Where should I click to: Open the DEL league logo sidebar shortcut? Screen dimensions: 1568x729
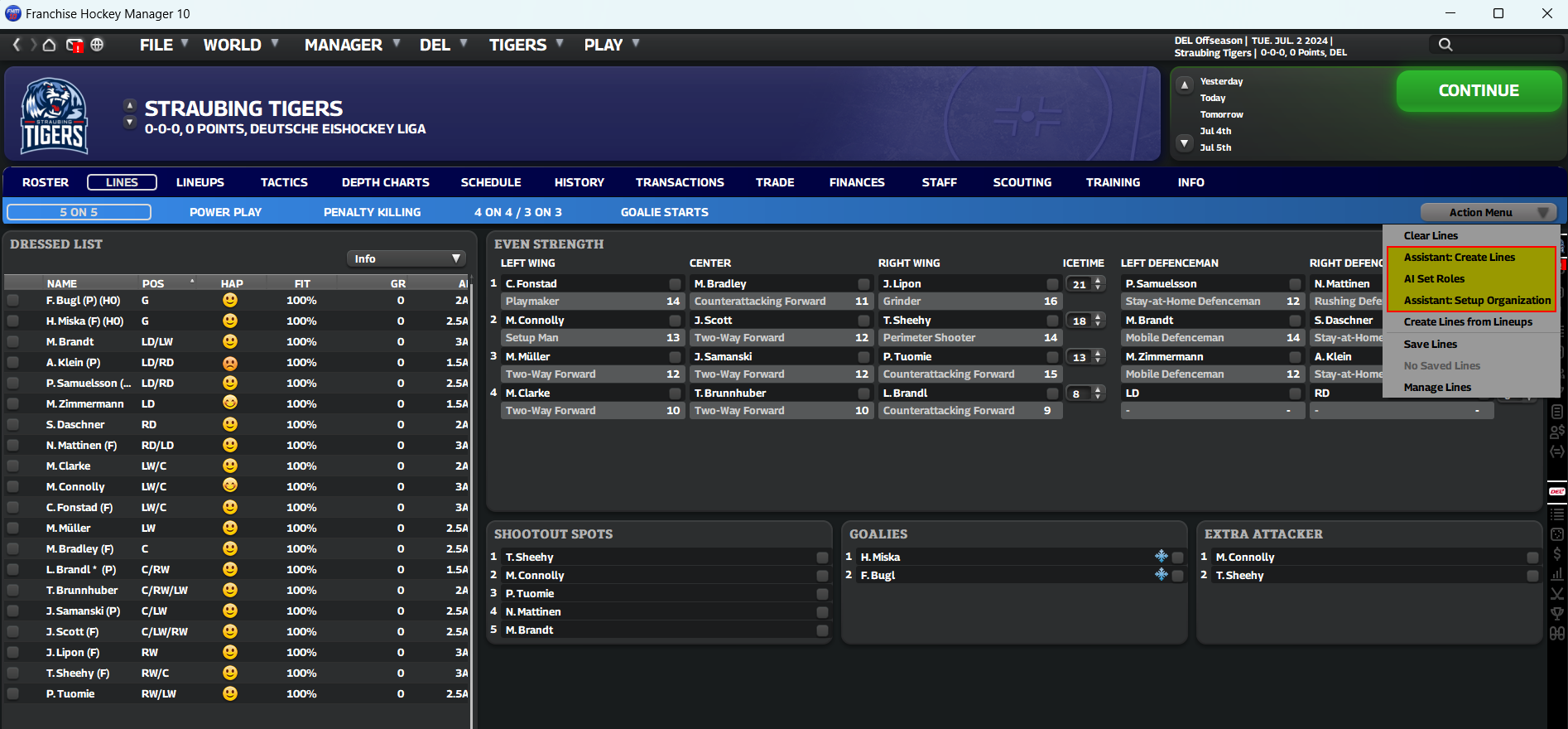coord(1557,491)
